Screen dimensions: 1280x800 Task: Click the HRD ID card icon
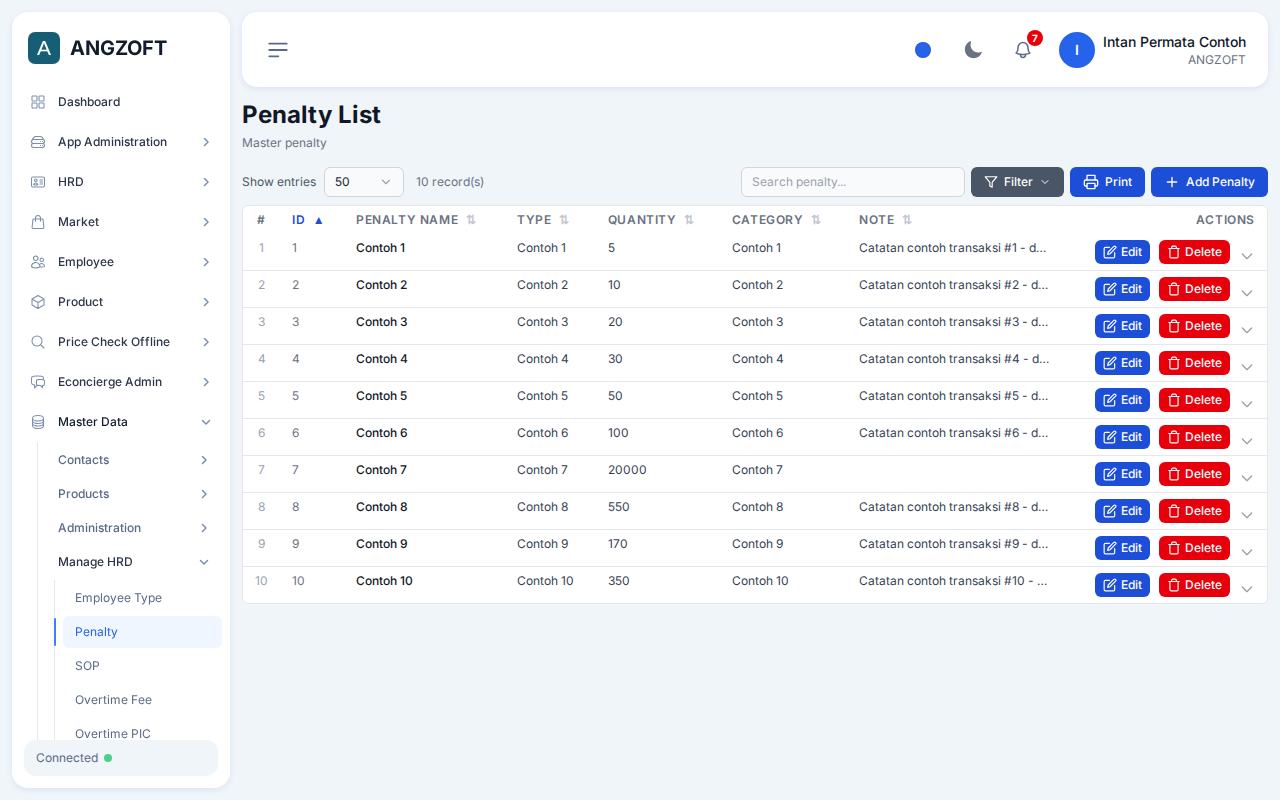click(x=38, y=182)
